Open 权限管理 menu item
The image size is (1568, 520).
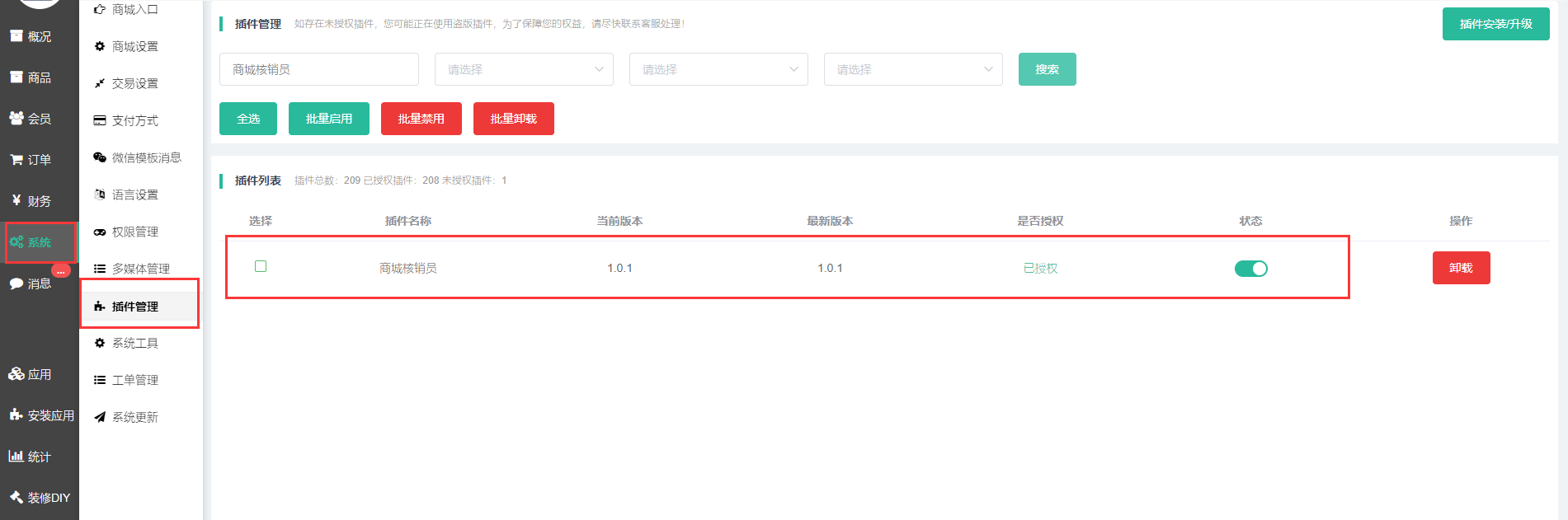pyautogui.click(x=134, y=232)
